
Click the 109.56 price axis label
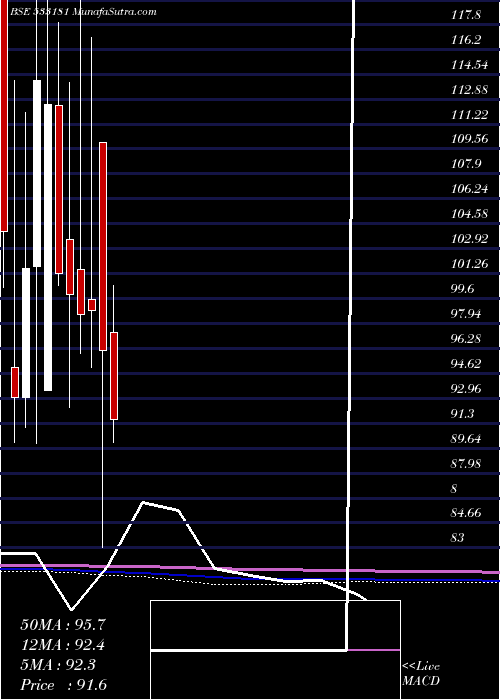(x=469, y=139)
